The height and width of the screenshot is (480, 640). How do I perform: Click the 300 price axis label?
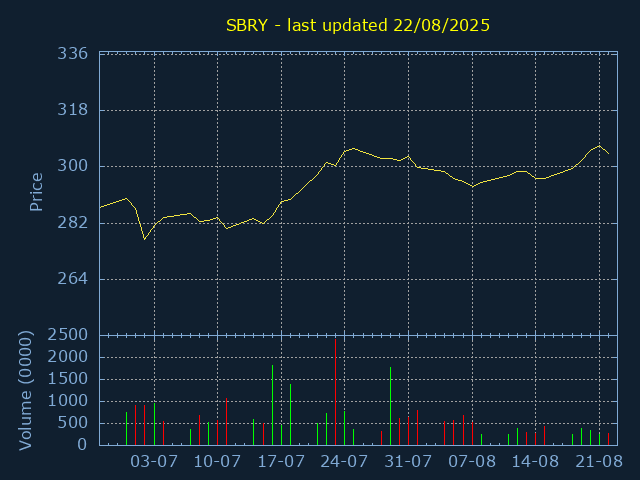[73, 166]
